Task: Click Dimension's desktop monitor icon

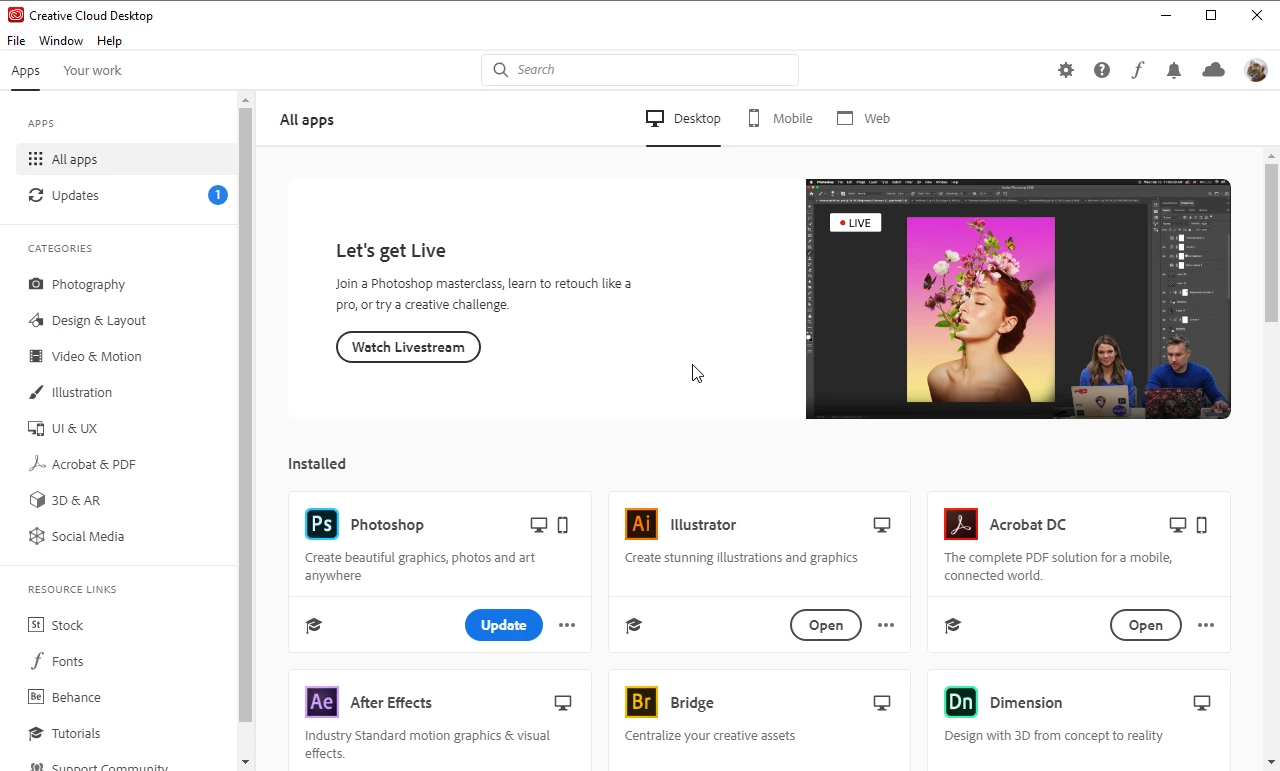Action: pyautogui.click(x=1202, y=703)
